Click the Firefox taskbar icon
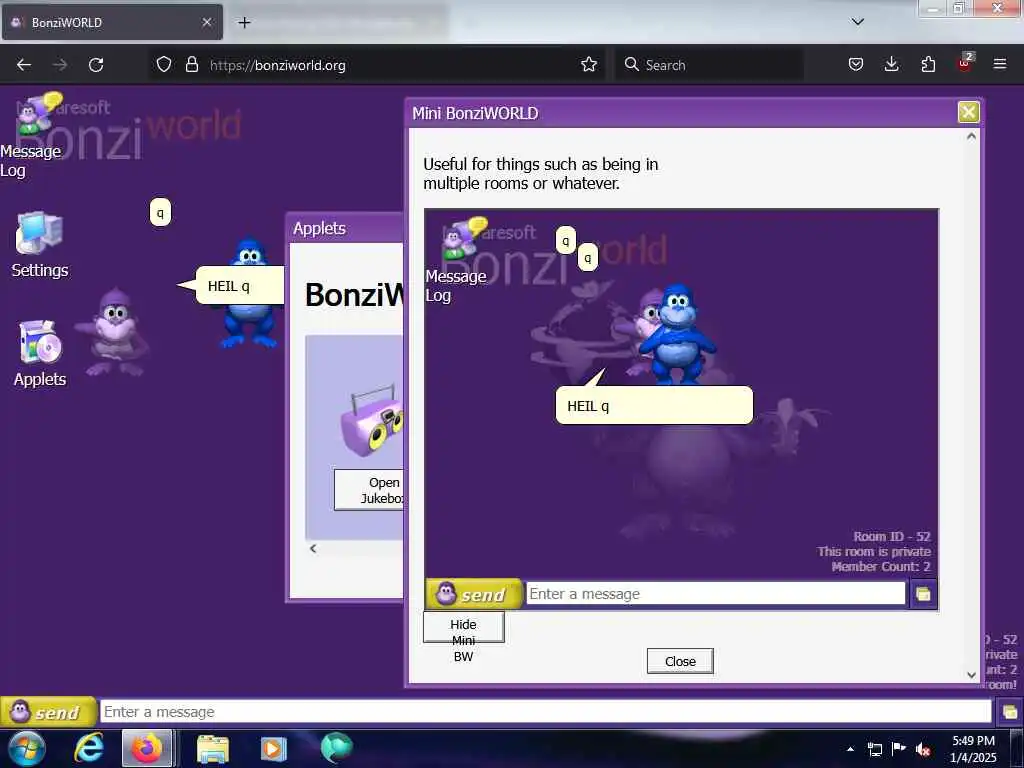Image resolution: width=1024 pixels, height=768 pixels. pos(148,748)
